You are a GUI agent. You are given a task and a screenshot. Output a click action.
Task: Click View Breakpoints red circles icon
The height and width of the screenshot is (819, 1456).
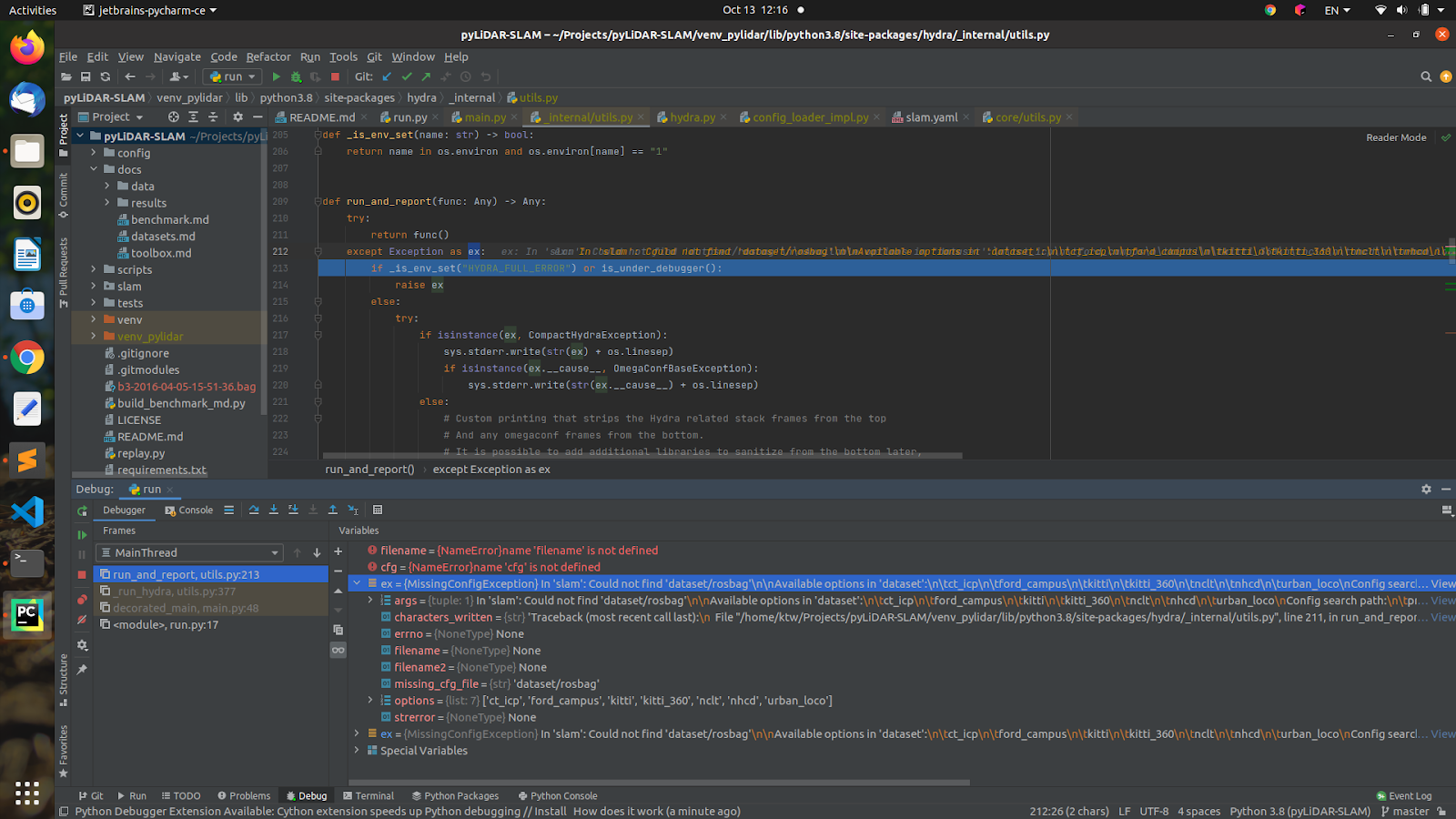[82, 600]
